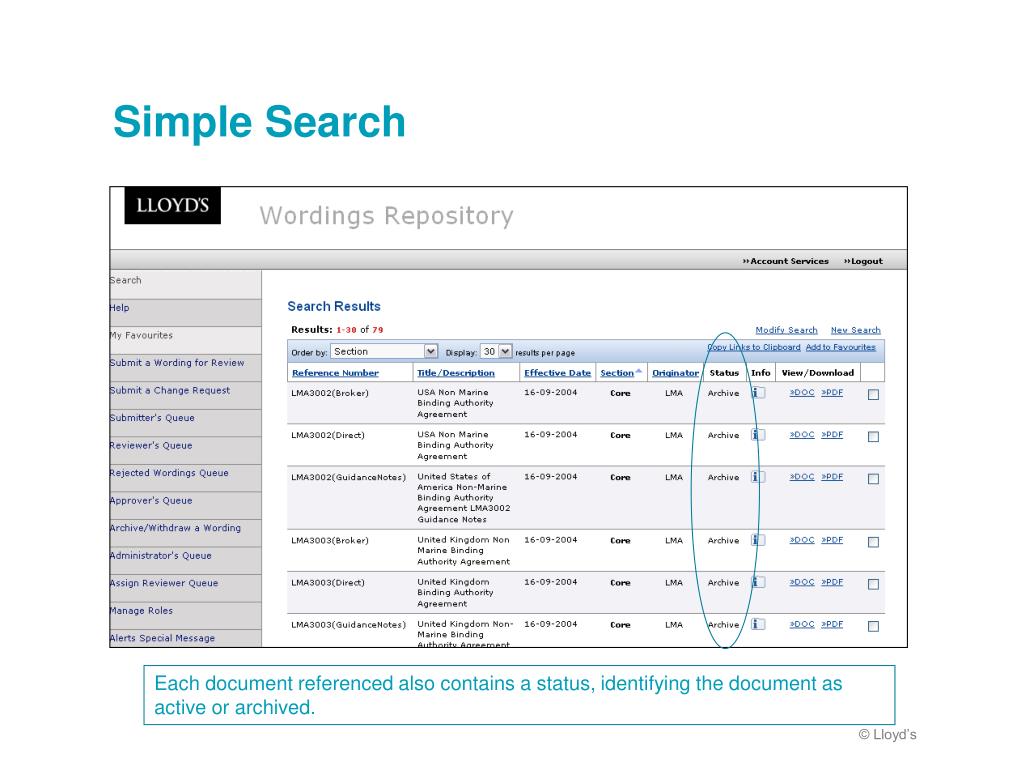Open Submitter's Queue
The width and height of the screenshot is (1024, 768).
(185, 422)
